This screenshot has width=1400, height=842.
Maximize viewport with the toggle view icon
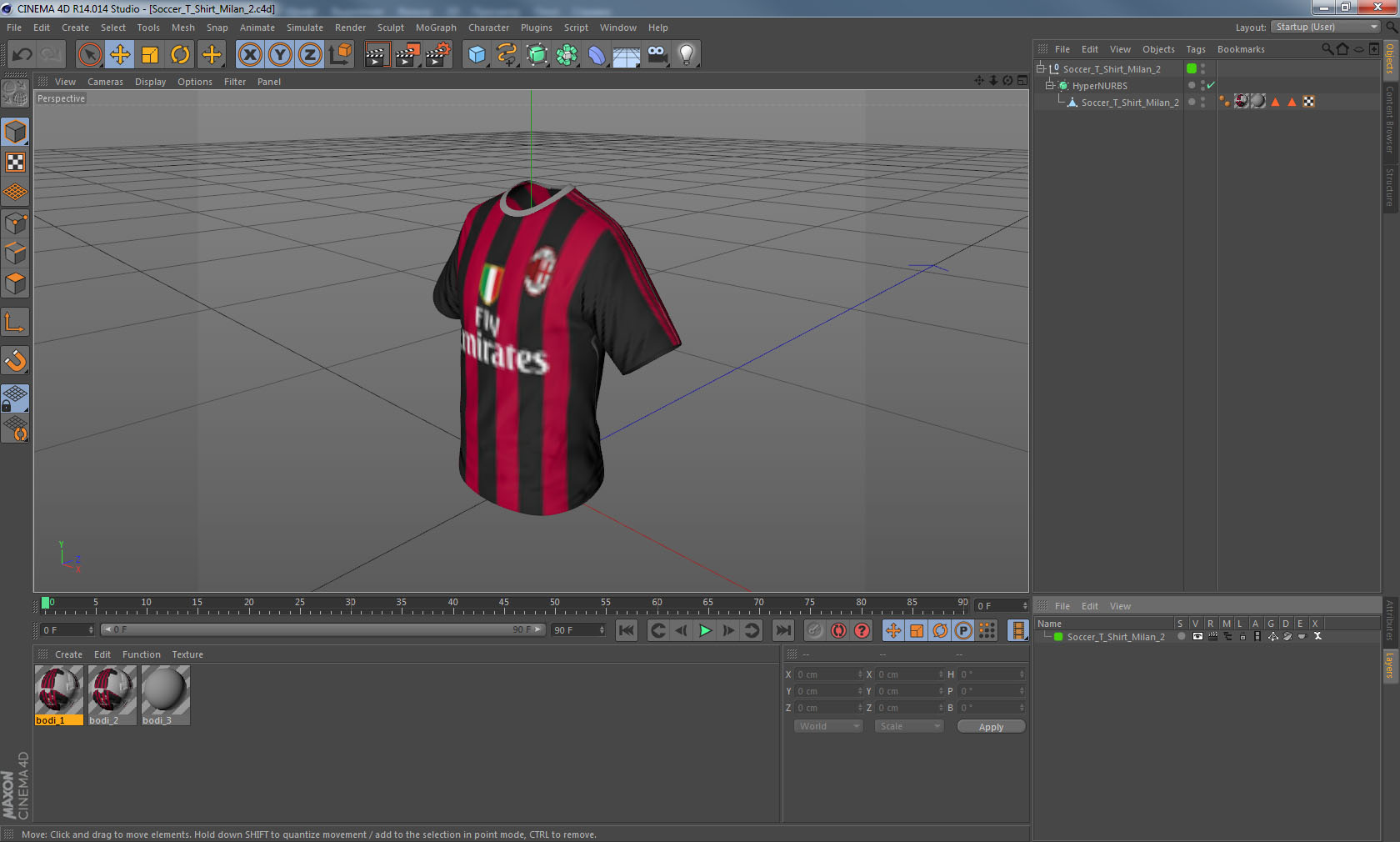[x=1022, y=81]
